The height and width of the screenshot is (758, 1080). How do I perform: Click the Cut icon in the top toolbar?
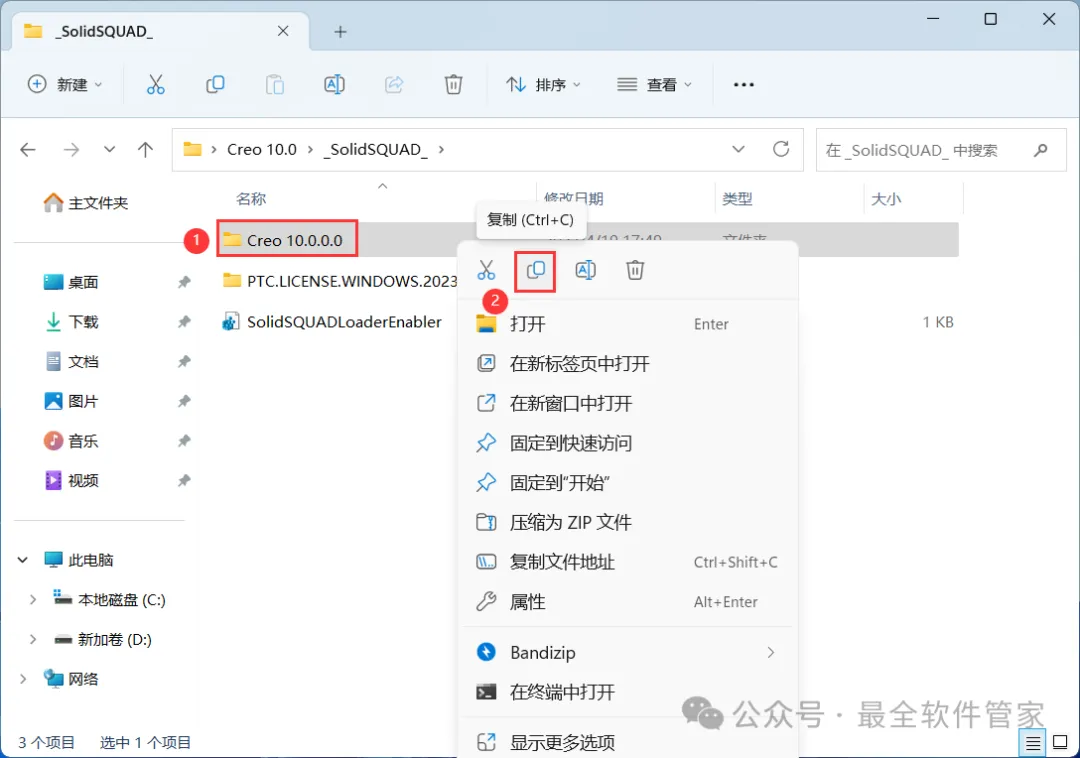point(156,85)
